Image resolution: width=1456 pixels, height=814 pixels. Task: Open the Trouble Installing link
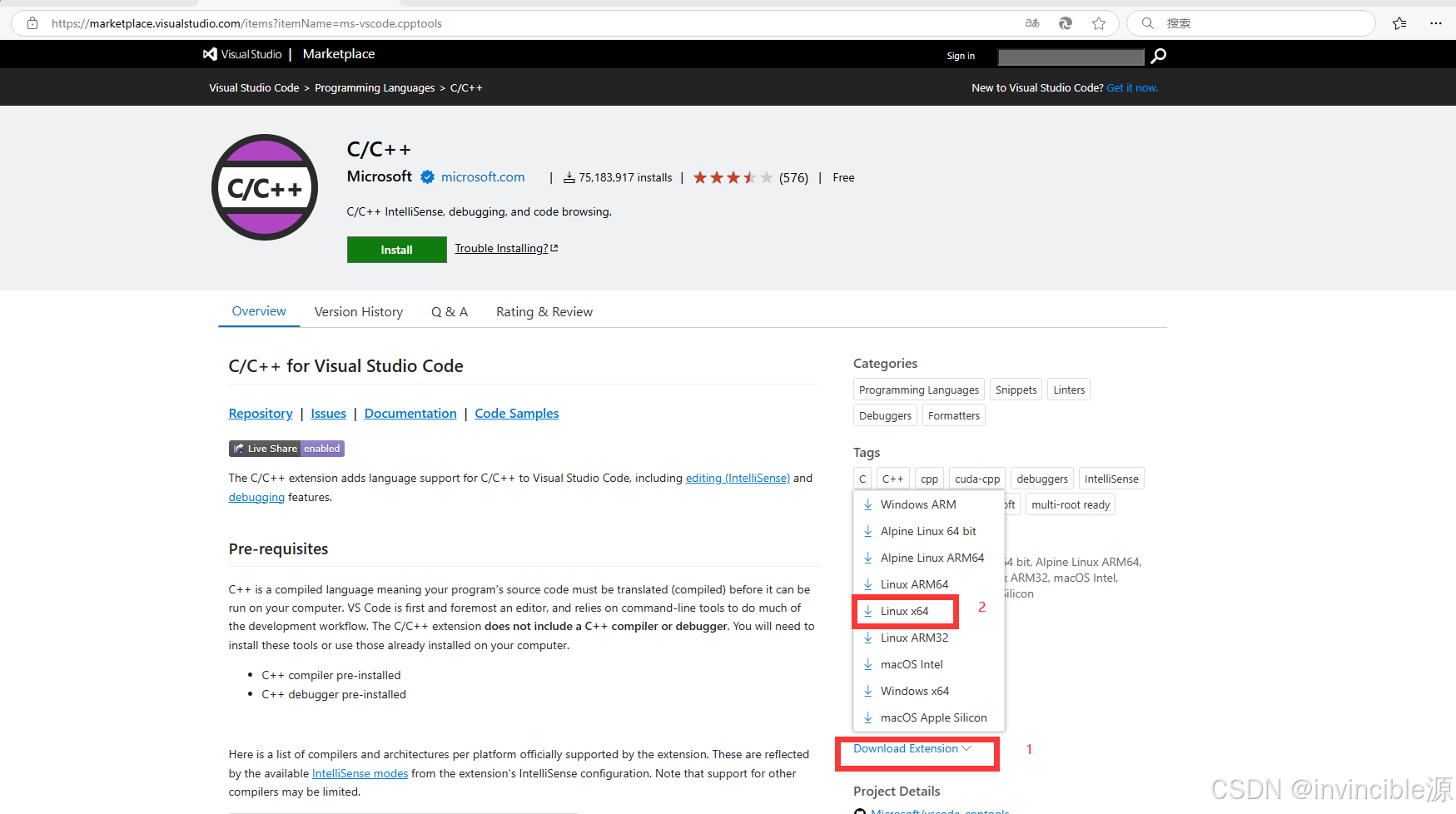pos(506,248)
